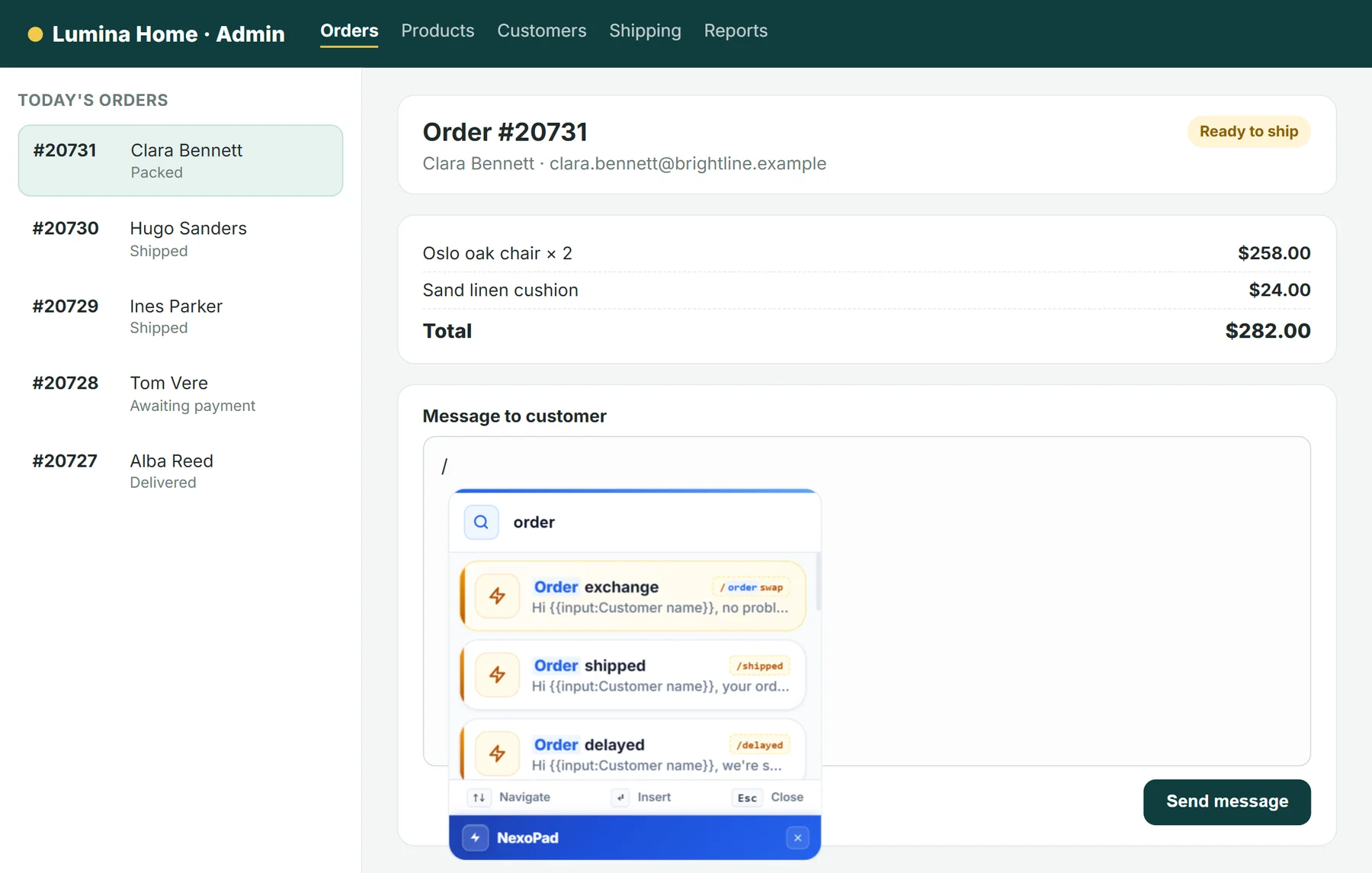Select order #20731 Clara Bennett
Screen dimensions: 1372x873
click(181, 160)
